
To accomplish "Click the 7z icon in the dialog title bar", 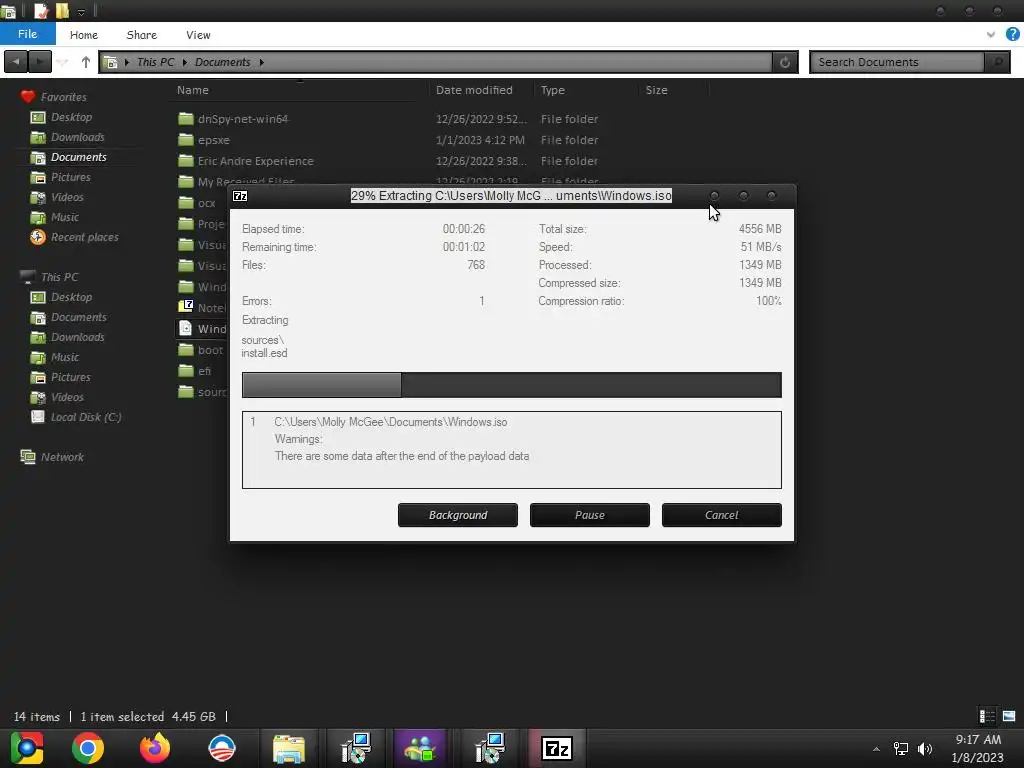I will [x=240, y=196].
